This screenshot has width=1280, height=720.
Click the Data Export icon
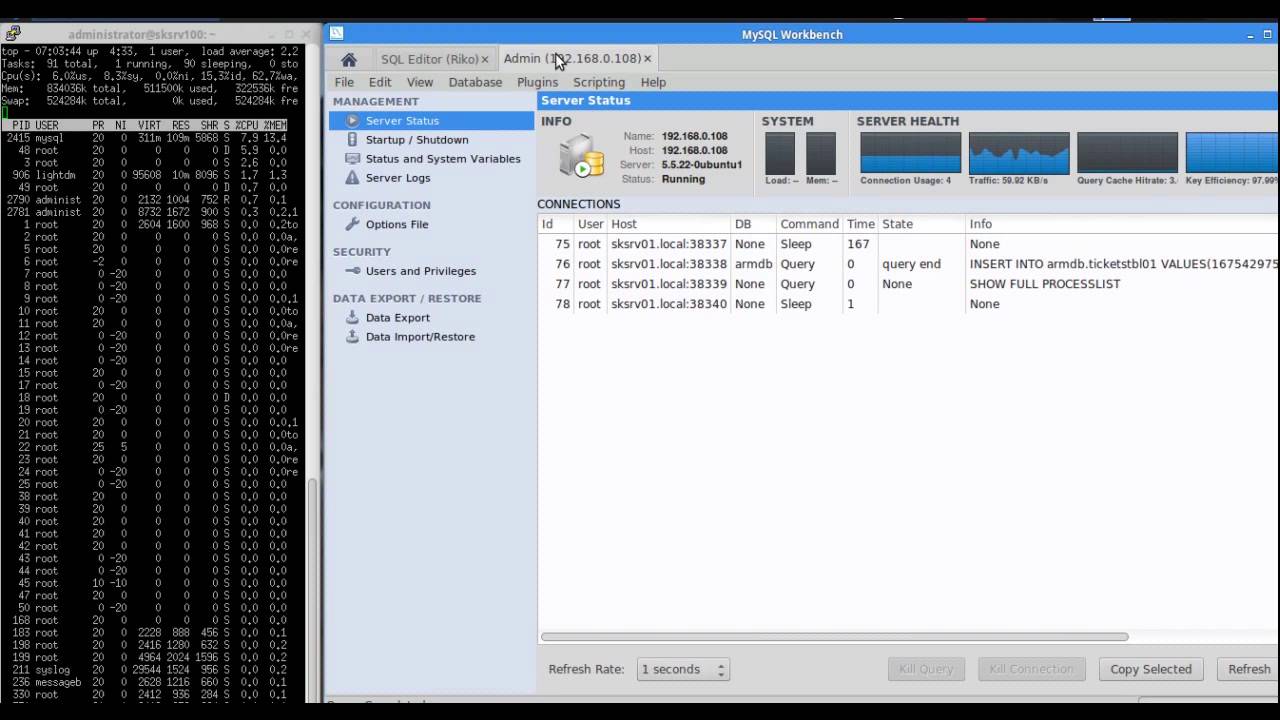click(x=352, y=318)
